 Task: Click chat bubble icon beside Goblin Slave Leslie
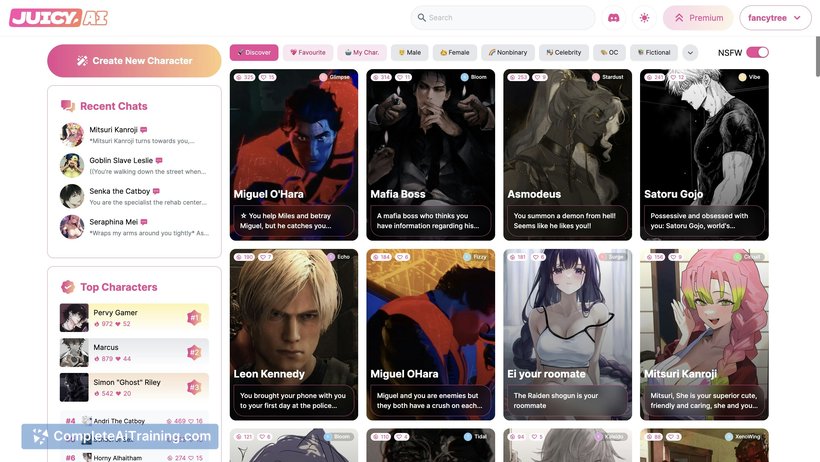(159, 161)
